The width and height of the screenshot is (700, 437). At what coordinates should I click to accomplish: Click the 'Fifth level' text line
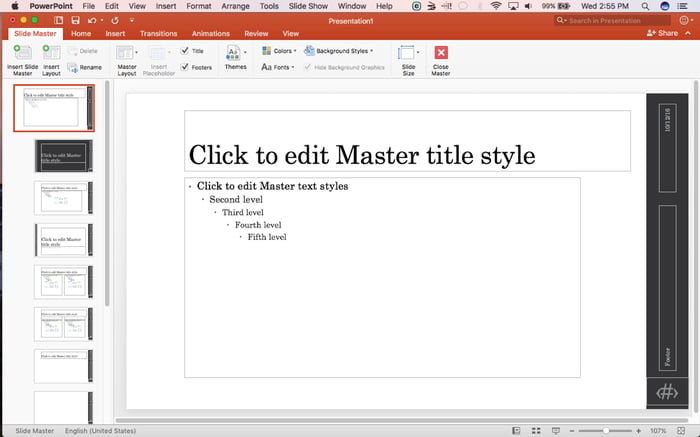click(267, 237)
